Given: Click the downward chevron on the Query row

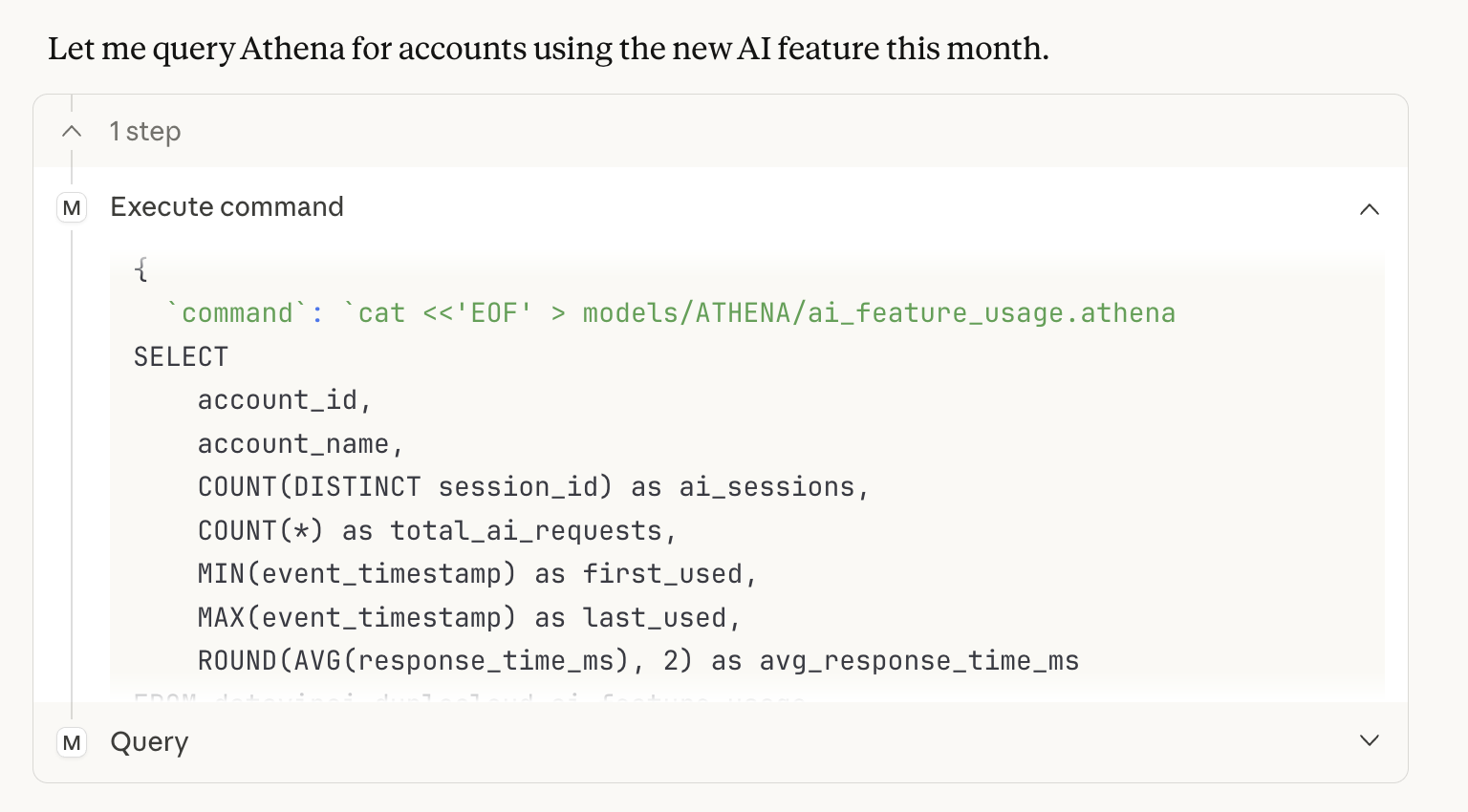Looking at the screenshot, I should pos(1370,740).
